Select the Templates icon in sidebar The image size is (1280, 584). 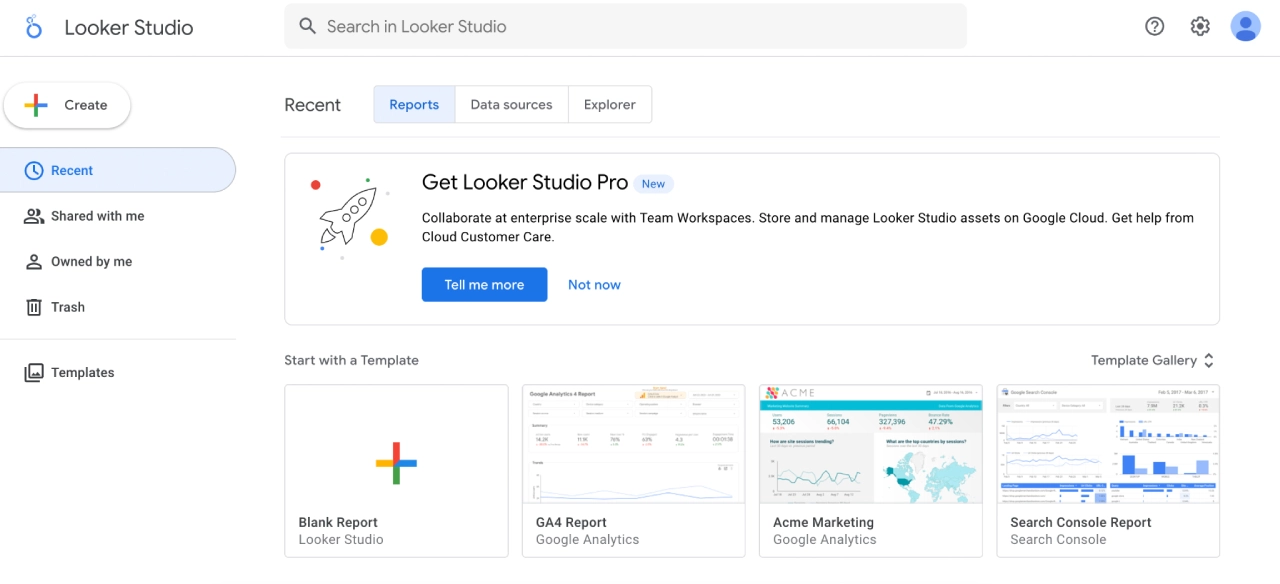click(x=34, y=371)
